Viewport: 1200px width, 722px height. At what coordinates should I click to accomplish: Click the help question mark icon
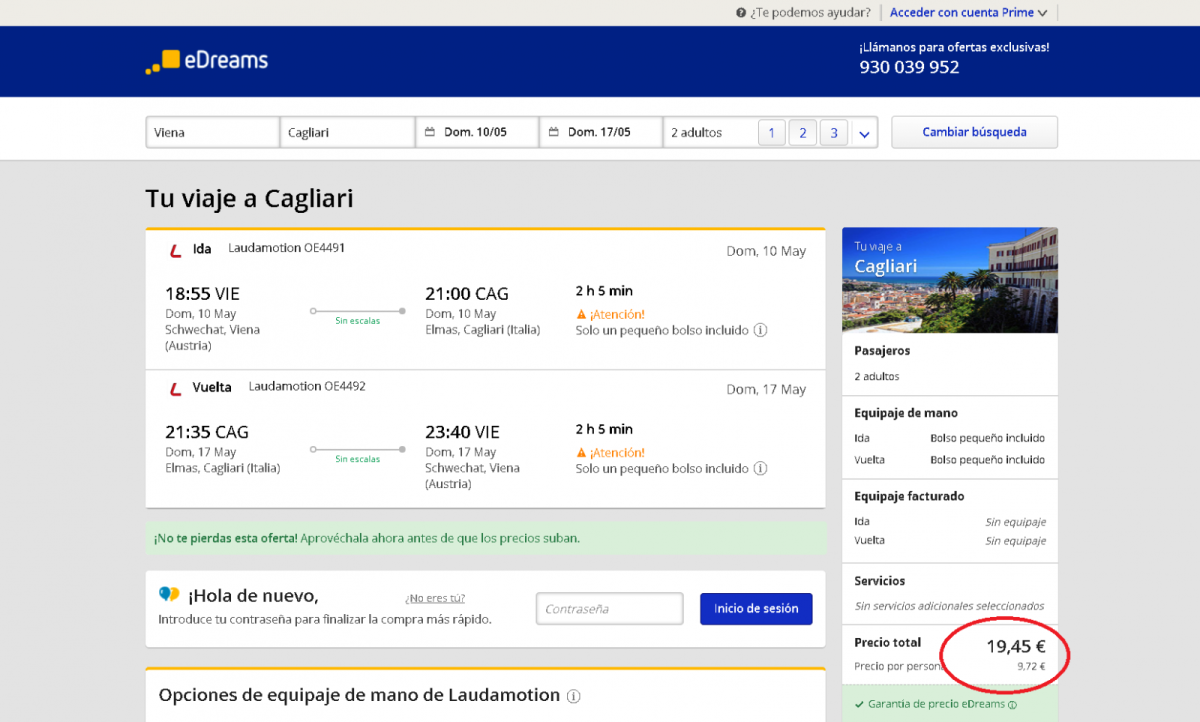[x=741, y=13]
